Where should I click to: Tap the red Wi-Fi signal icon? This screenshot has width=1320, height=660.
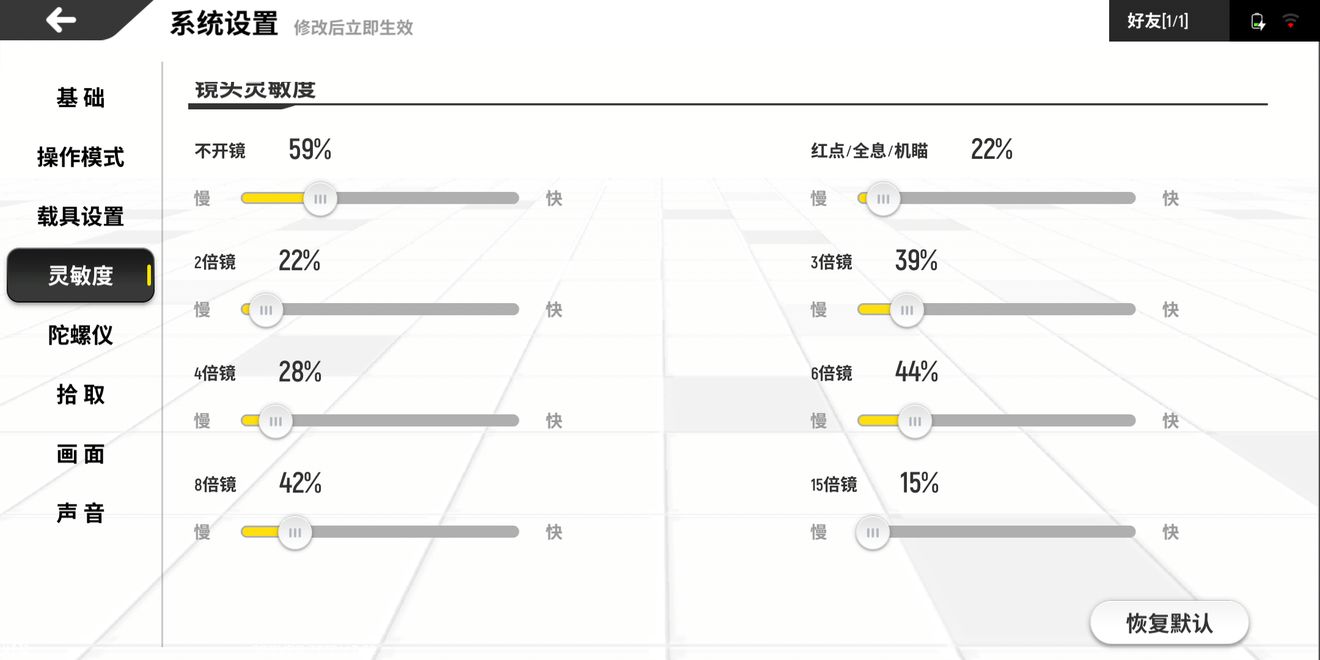pos(1291,20)
